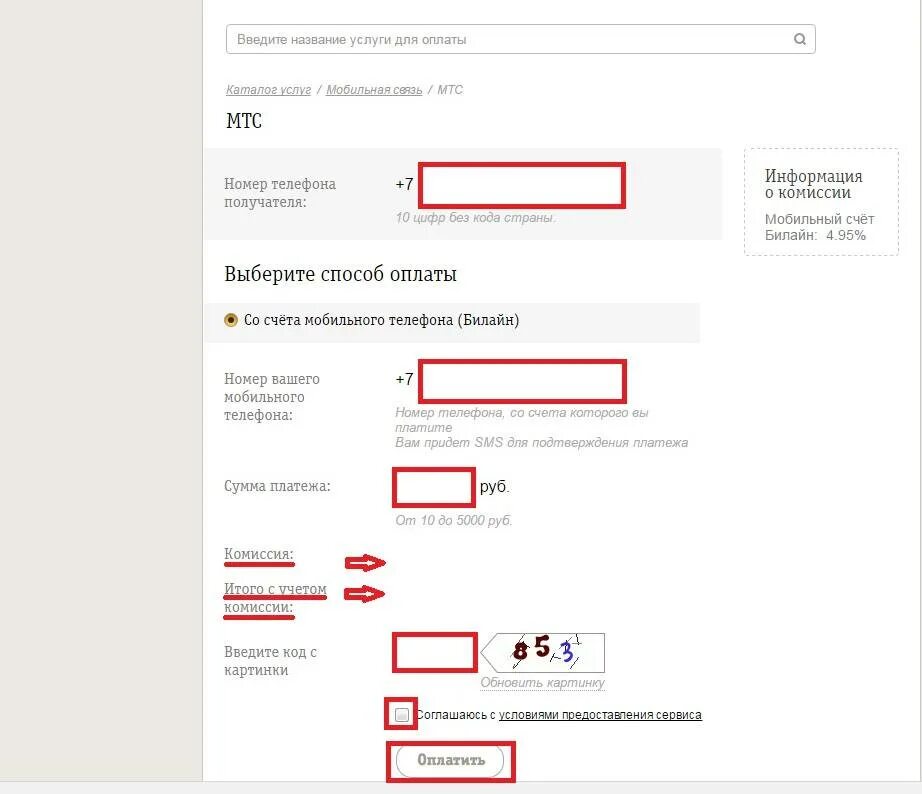The image size is (922, 794).
Task: Click the search magnifier icon
Action: (x=800, y=39)
